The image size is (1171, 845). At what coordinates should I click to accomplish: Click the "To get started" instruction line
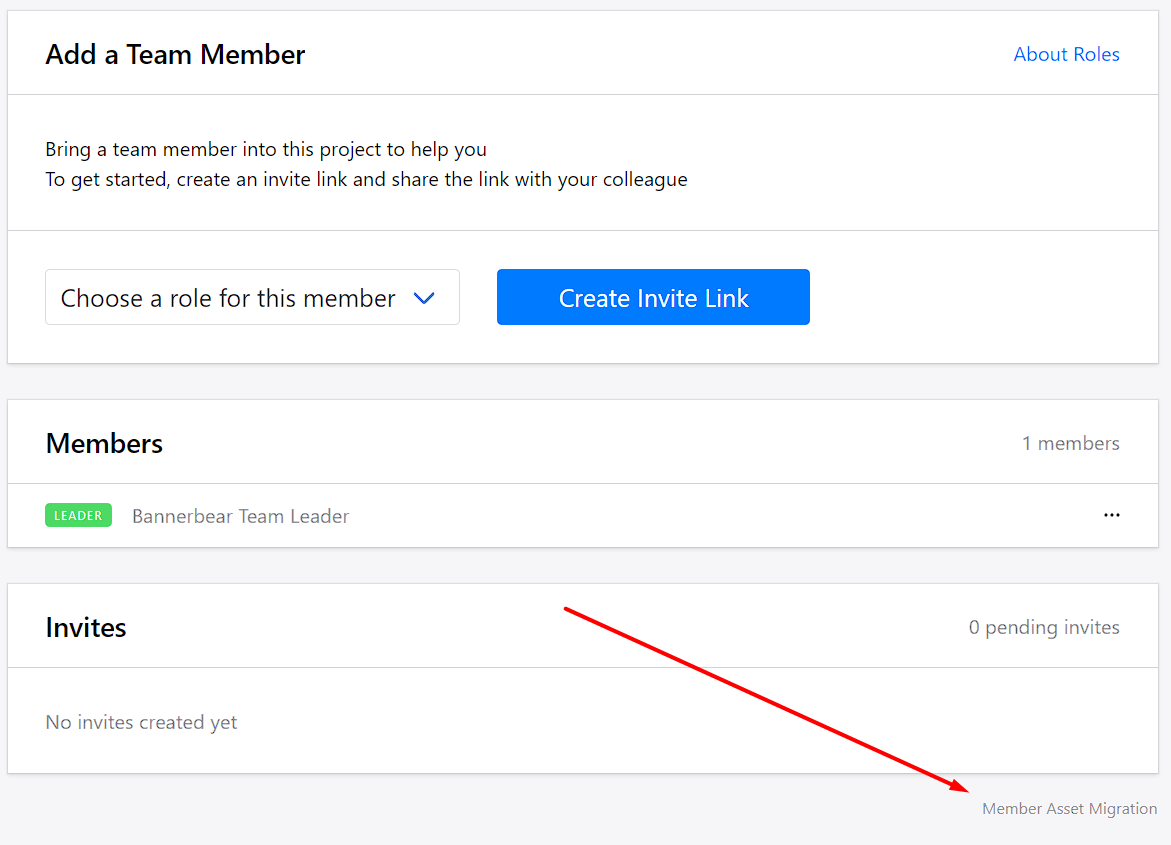(366, 180)
